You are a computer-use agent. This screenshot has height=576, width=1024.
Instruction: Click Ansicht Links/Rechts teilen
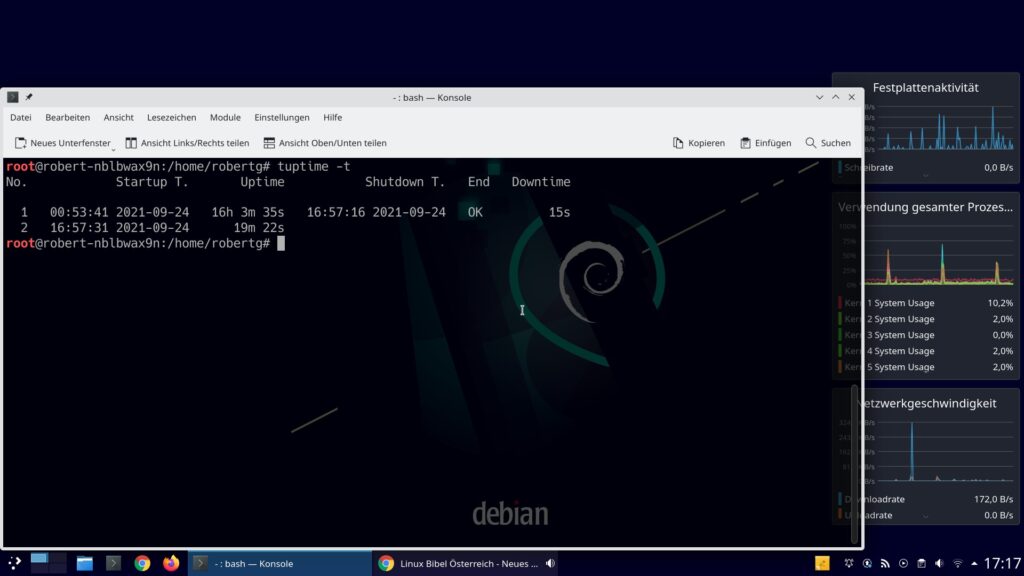click(x=187, y=143)
